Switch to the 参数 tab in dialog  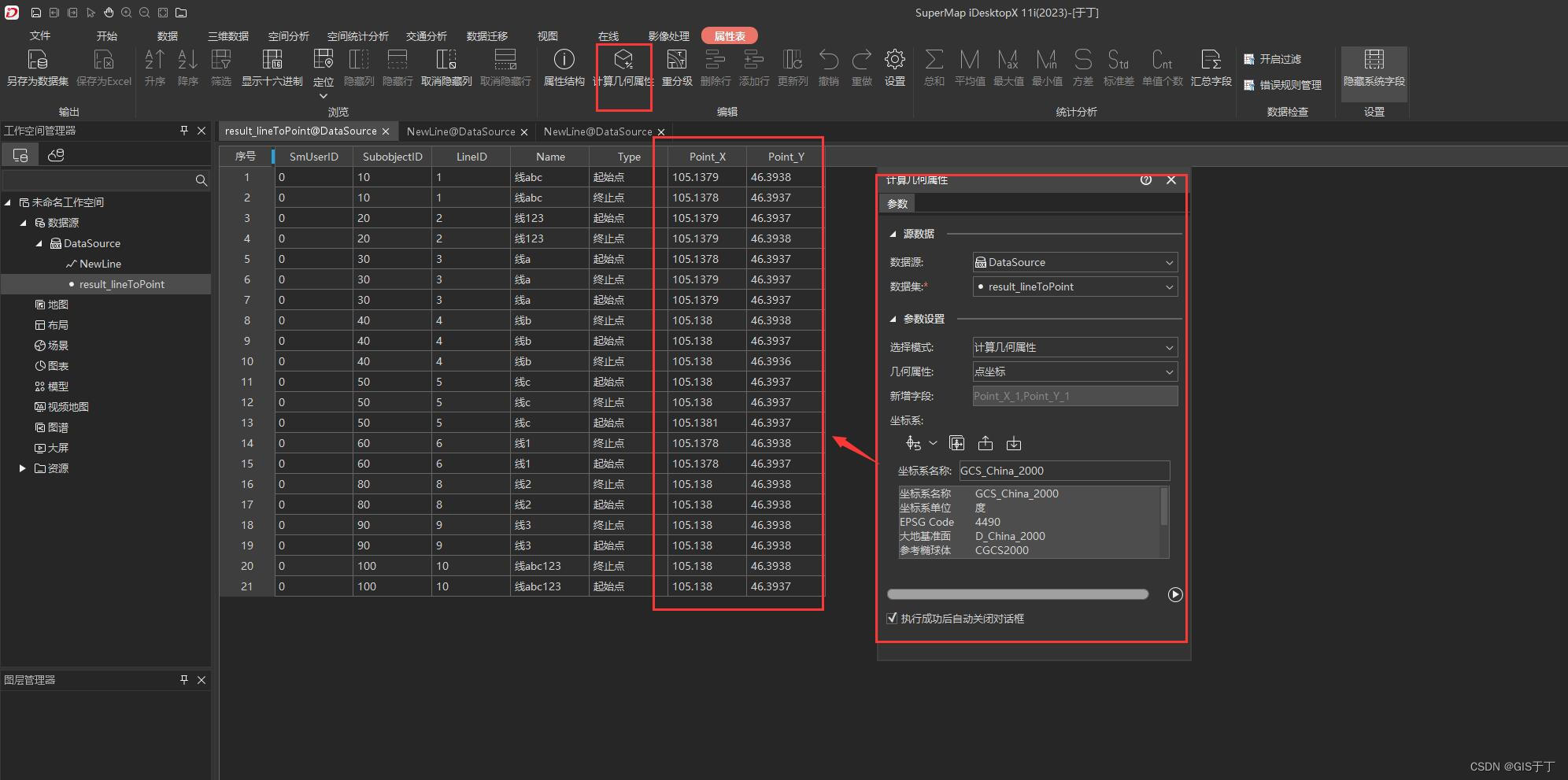pos(897,204)
